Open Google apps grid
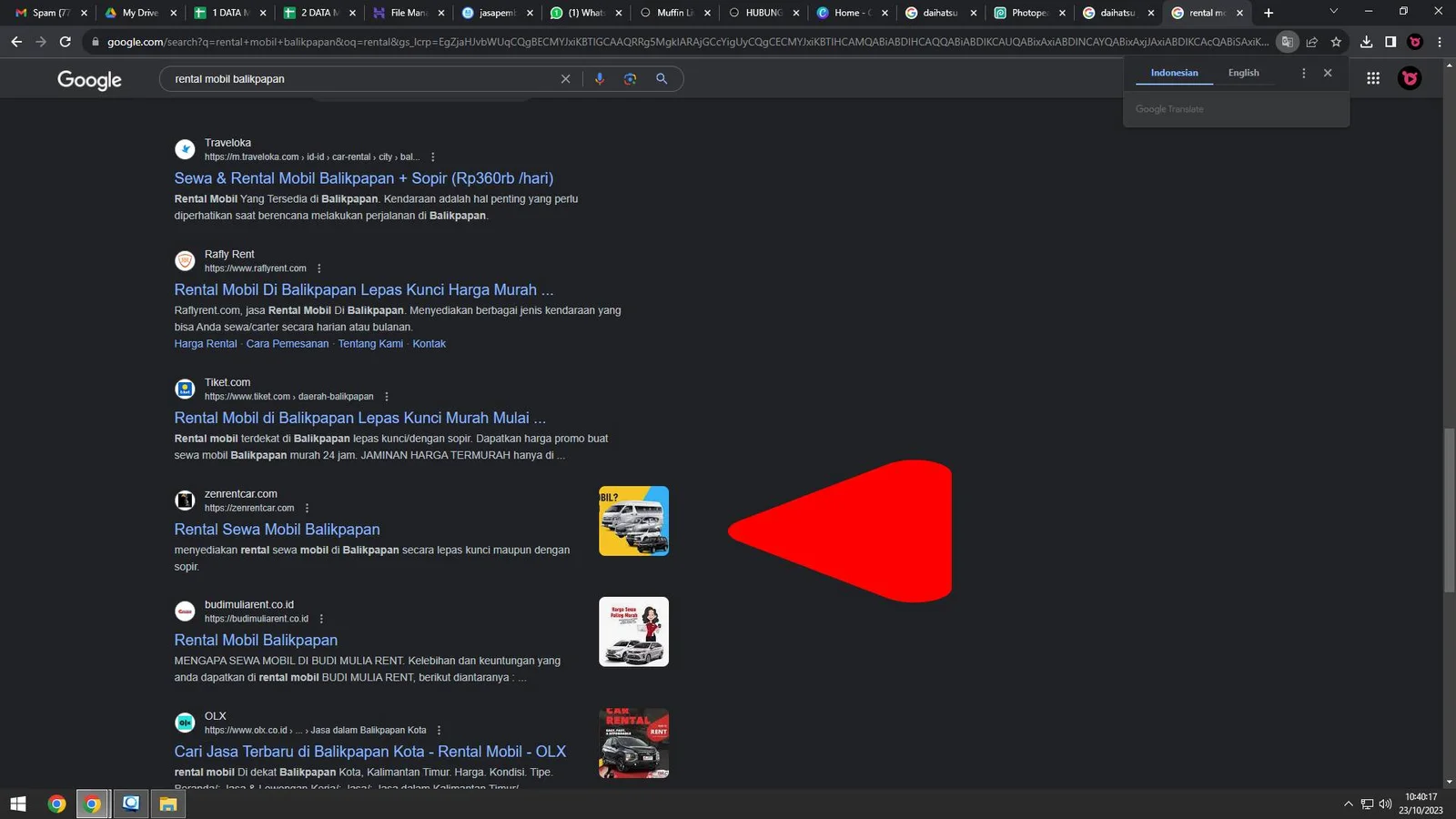The image size is (1456, 819). tap(1373, 78)
